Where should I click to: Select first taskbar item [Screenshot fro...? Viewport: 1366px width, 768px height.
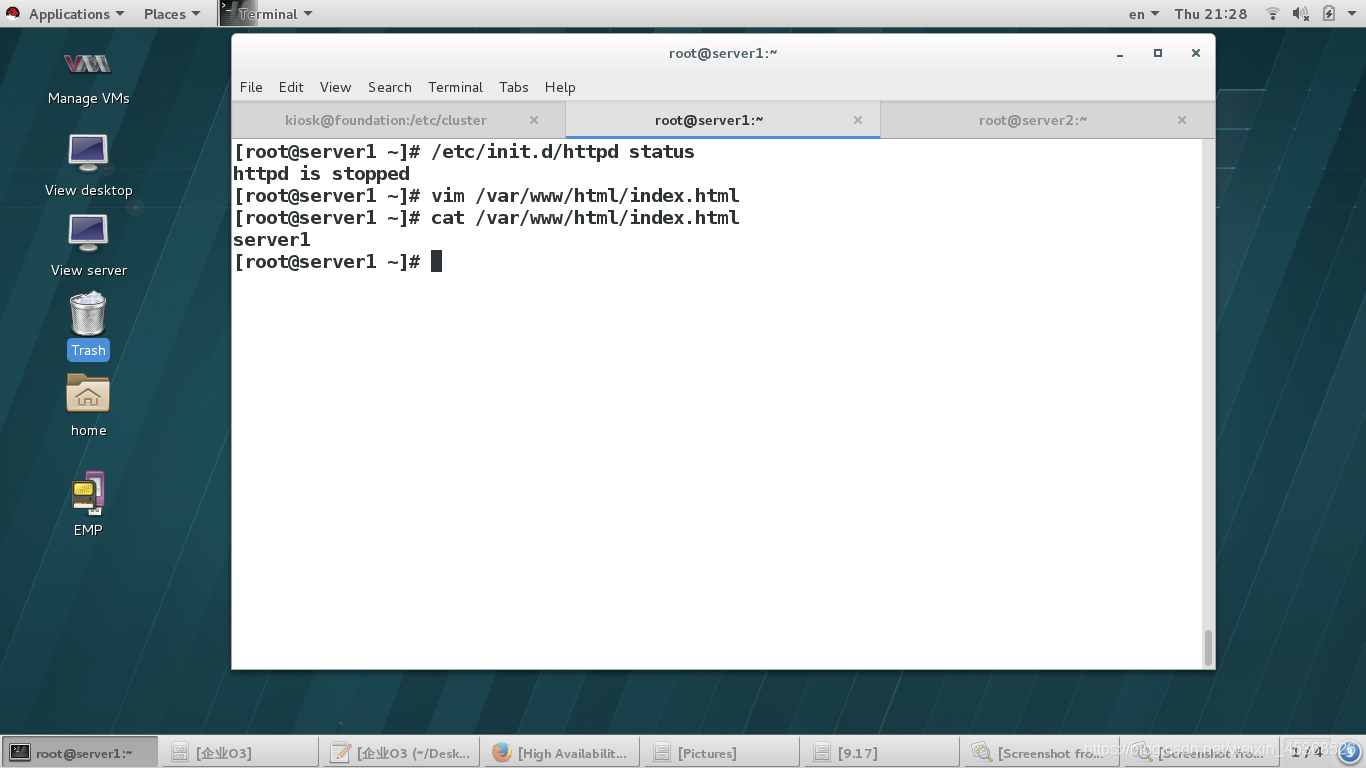1042,753
